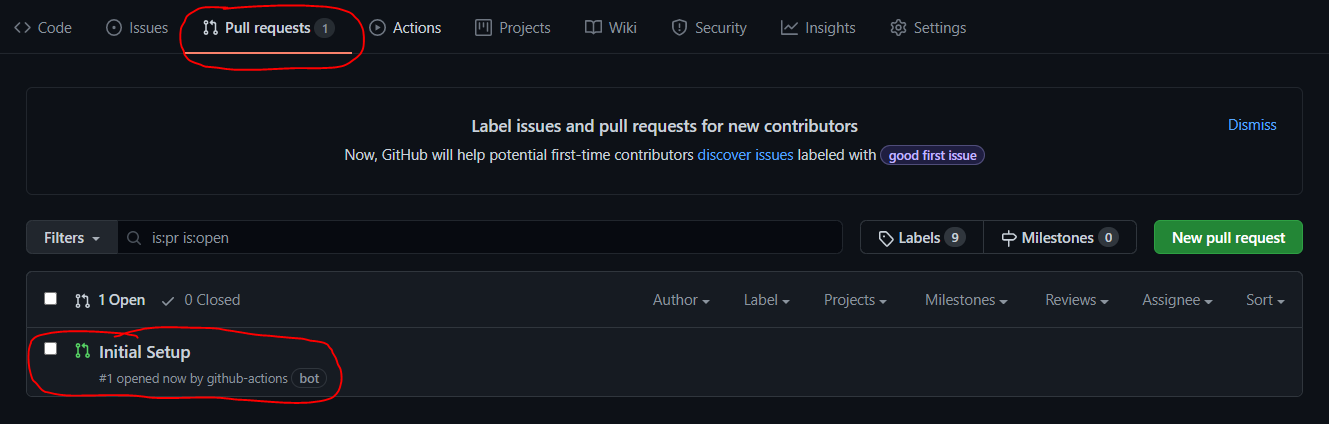Click the Projects board icon
Screen dimensions: 1329x424
[x=483, y=28]
